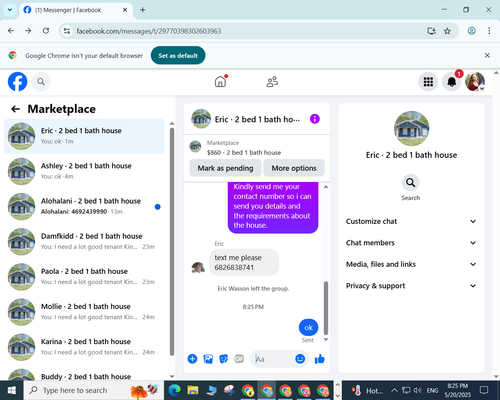Viewport: 500px width, 400px height.
Task: Click the ok sent message bubble
Action: [x=308, y=327]
